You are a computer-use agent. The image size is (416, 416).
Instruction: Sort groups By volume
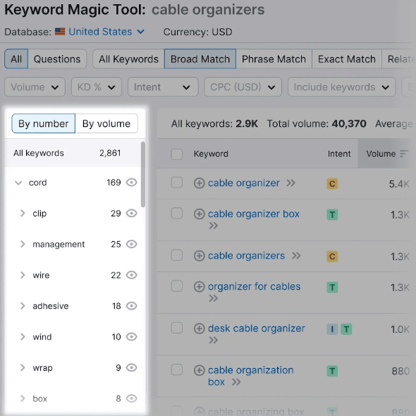point(106,124)
